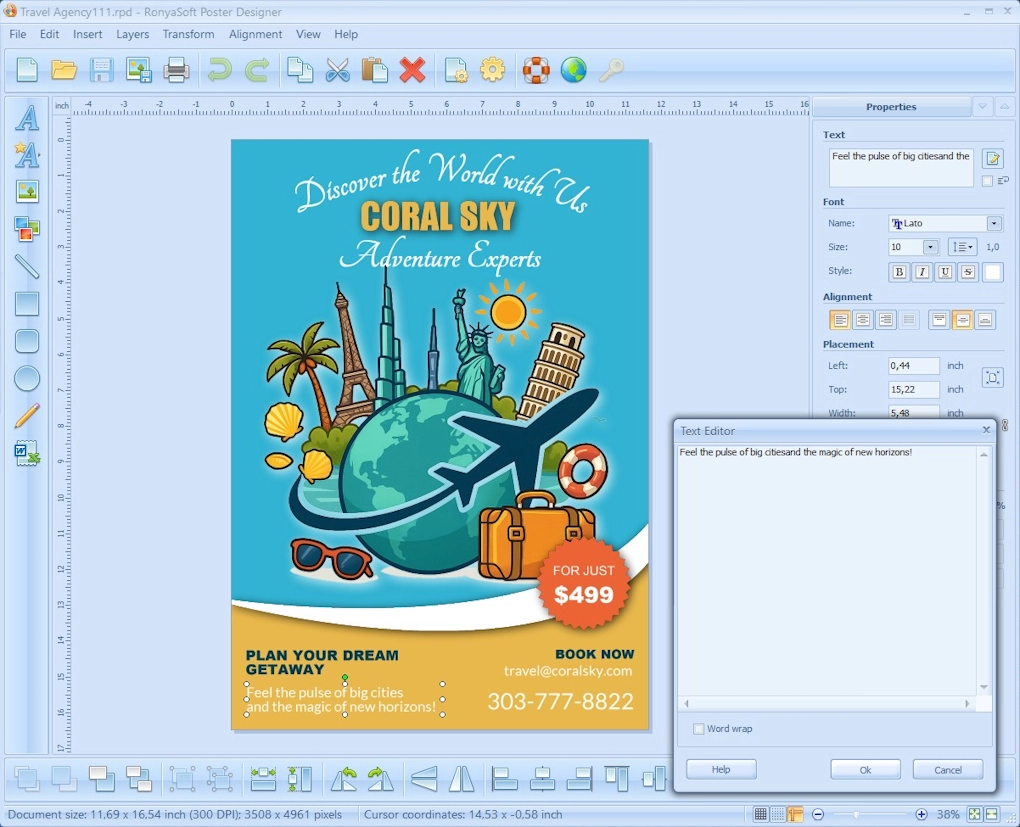Open the font Size dropdown
This screenshot has height=827, width=1020.
[930, 247]
